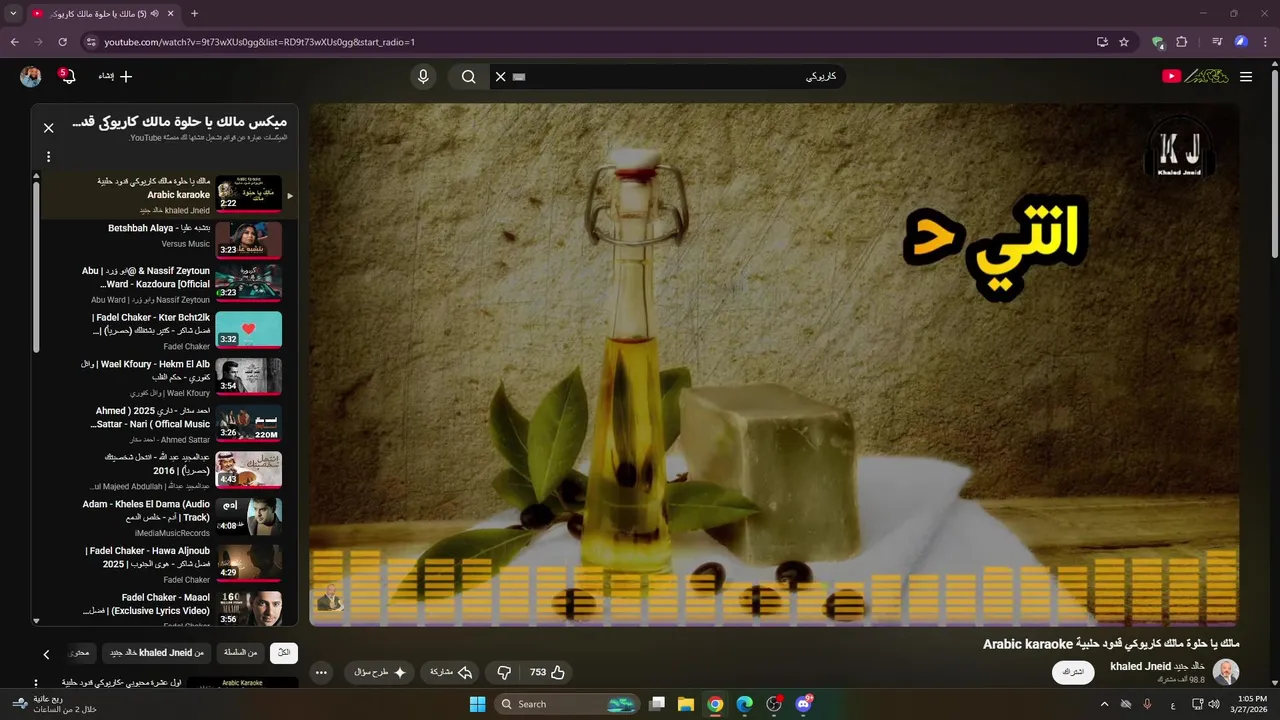Open a new browser tab
1280x720 pixels.
point(194,13)
